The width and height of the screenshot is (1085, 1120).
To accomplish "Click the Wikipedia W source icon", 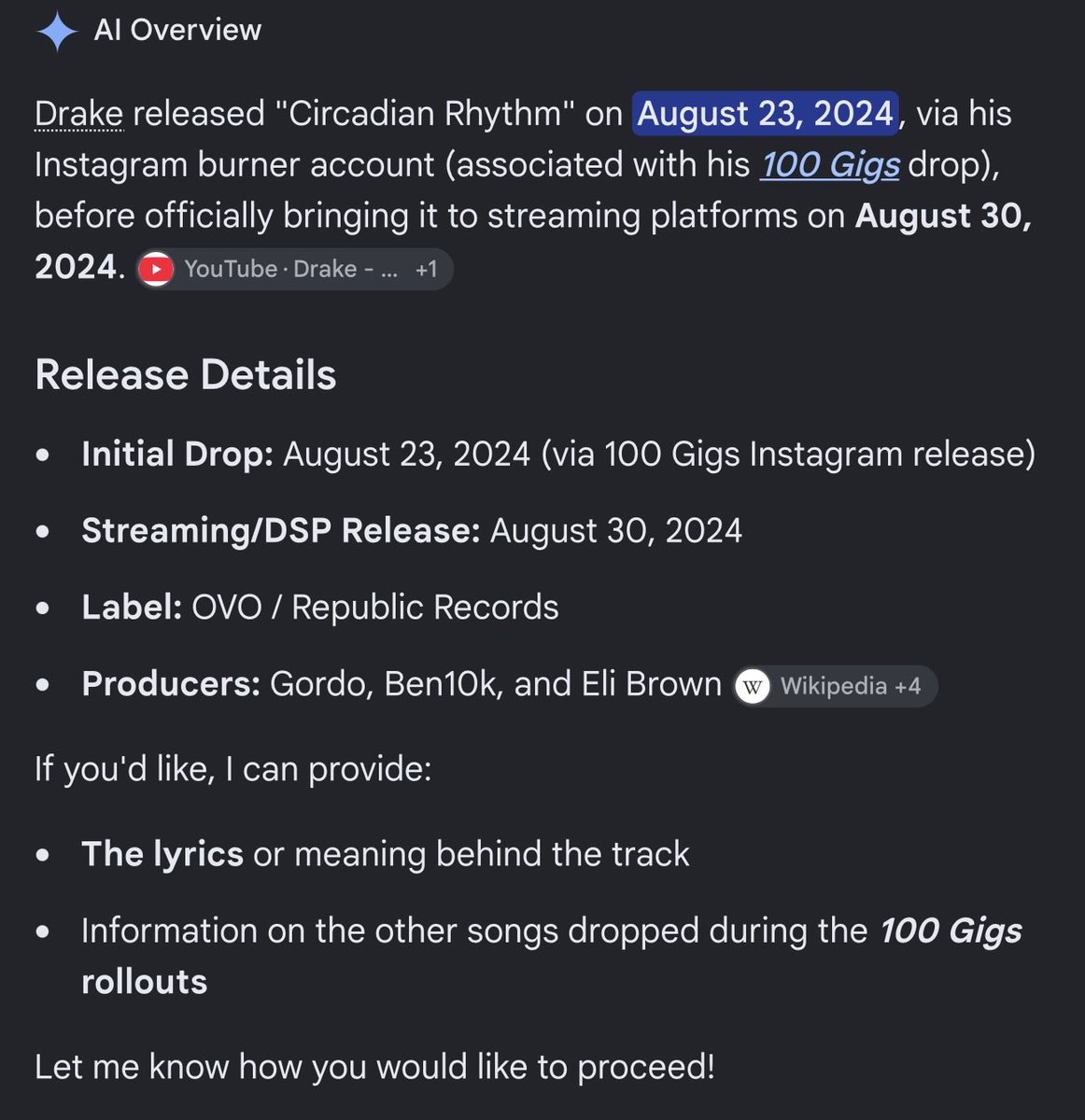I will 753,686.
